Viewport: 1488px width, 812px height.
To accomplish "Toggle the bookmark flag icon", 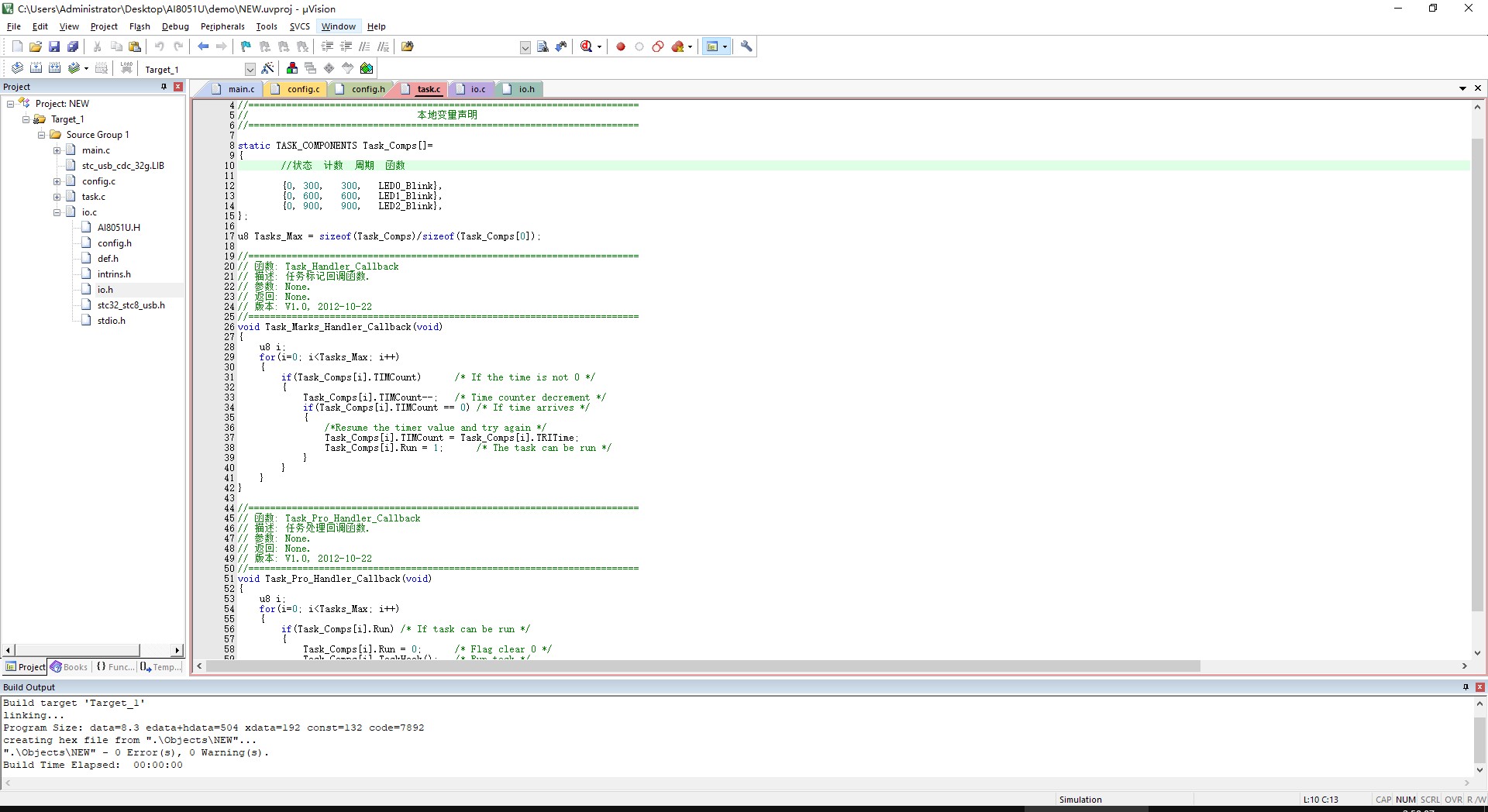I will (246, 46).
